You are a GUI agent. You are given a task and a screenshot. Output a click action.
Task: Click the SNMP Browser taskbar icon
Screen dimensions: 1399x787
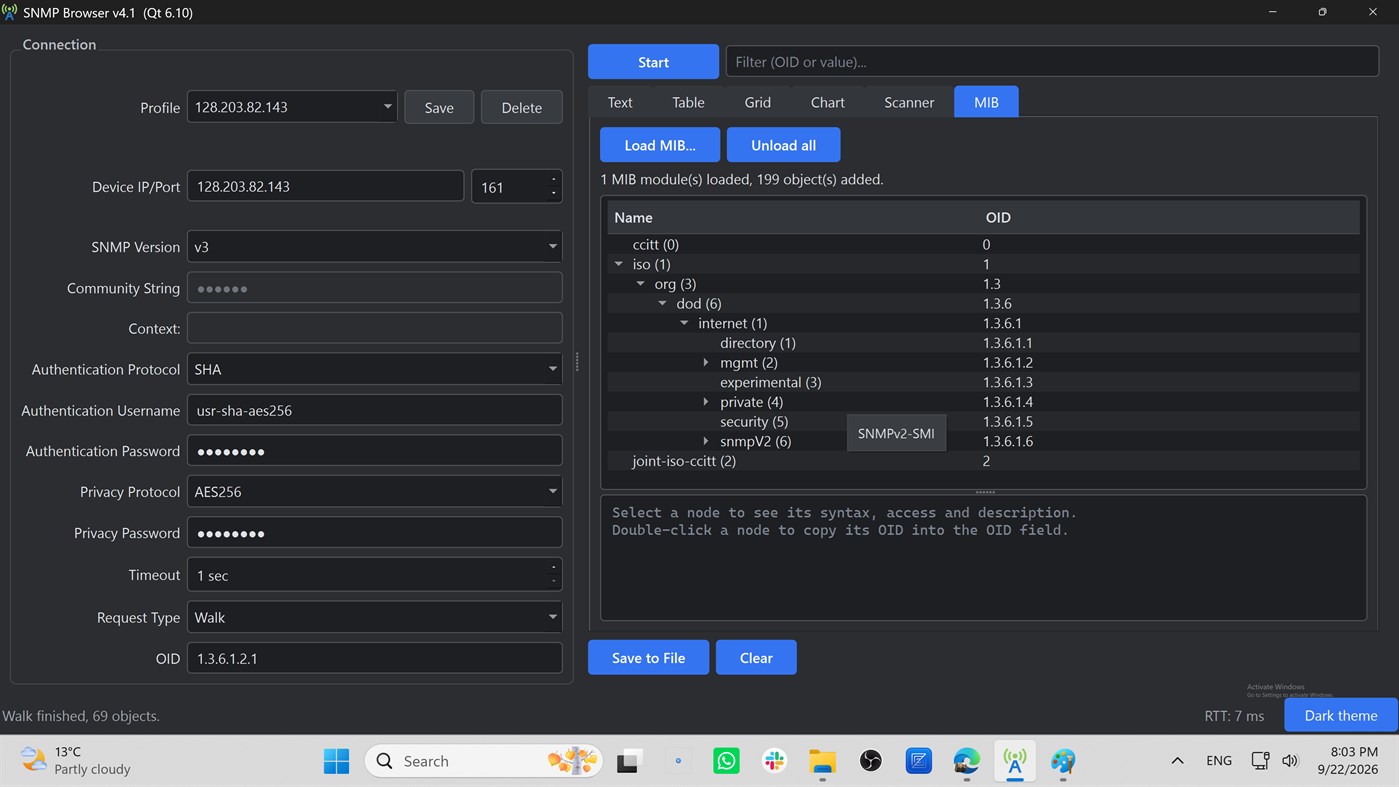(1015, 761)
